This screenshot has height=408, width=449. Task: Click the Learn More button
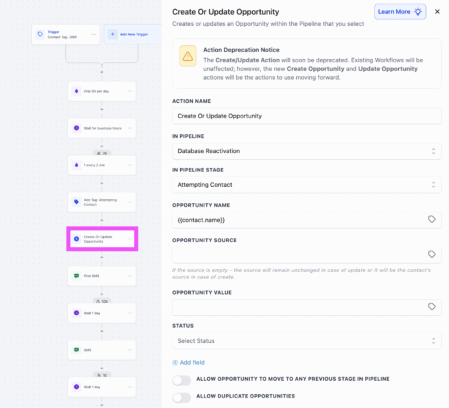(x=400, y=12)
